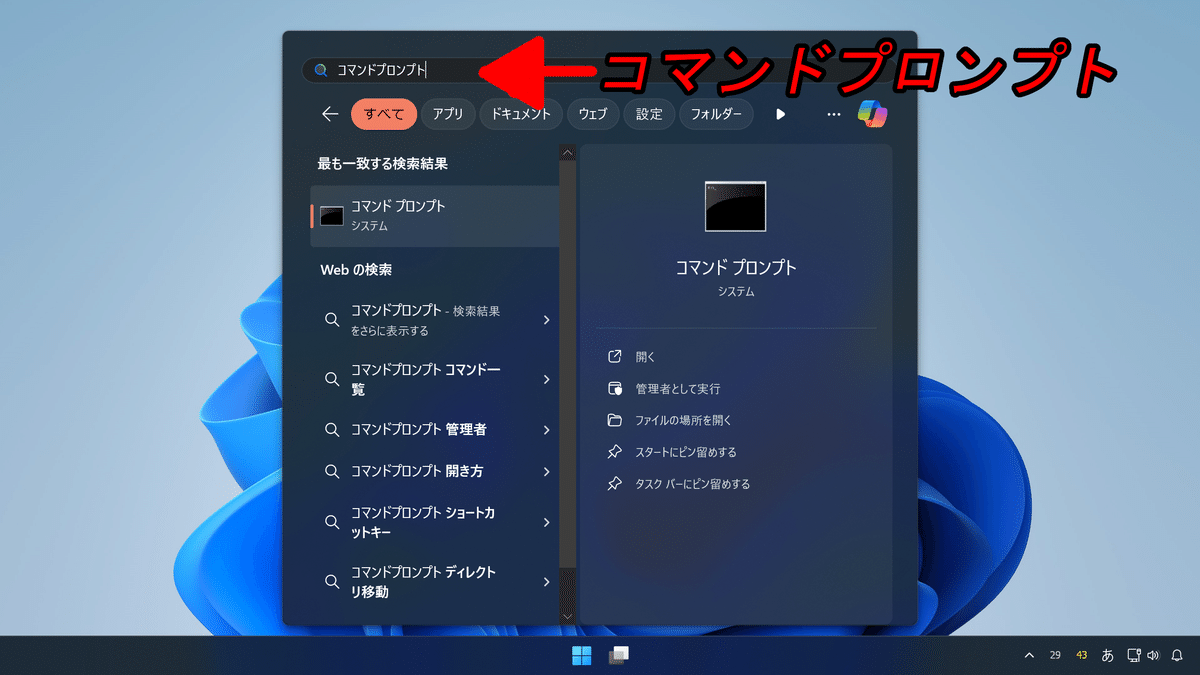Click the black terminal icon in best match

click(x=332, y=215)
